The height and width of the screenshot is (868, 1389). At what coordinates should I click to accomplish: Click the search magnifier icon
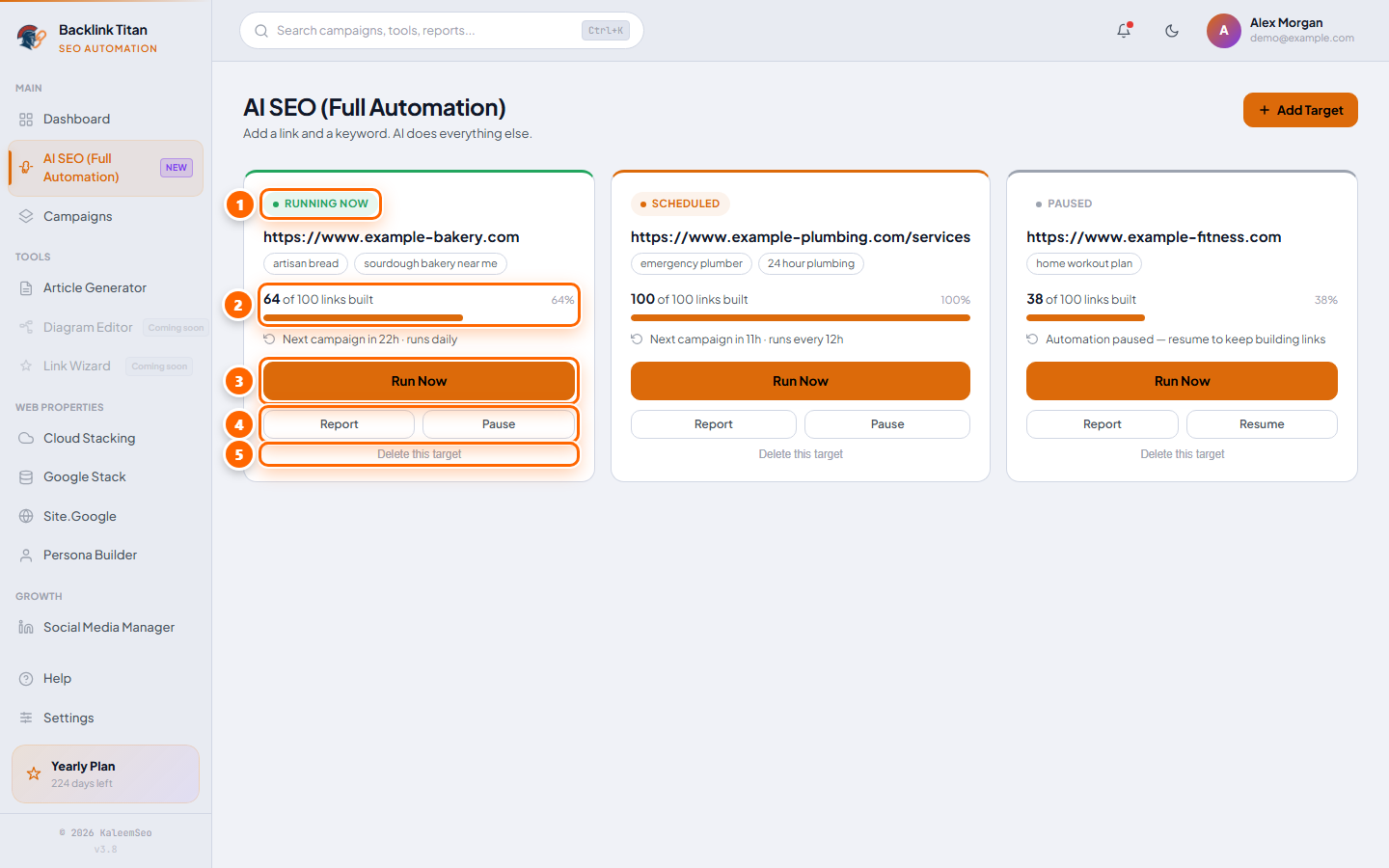[261, 31]
